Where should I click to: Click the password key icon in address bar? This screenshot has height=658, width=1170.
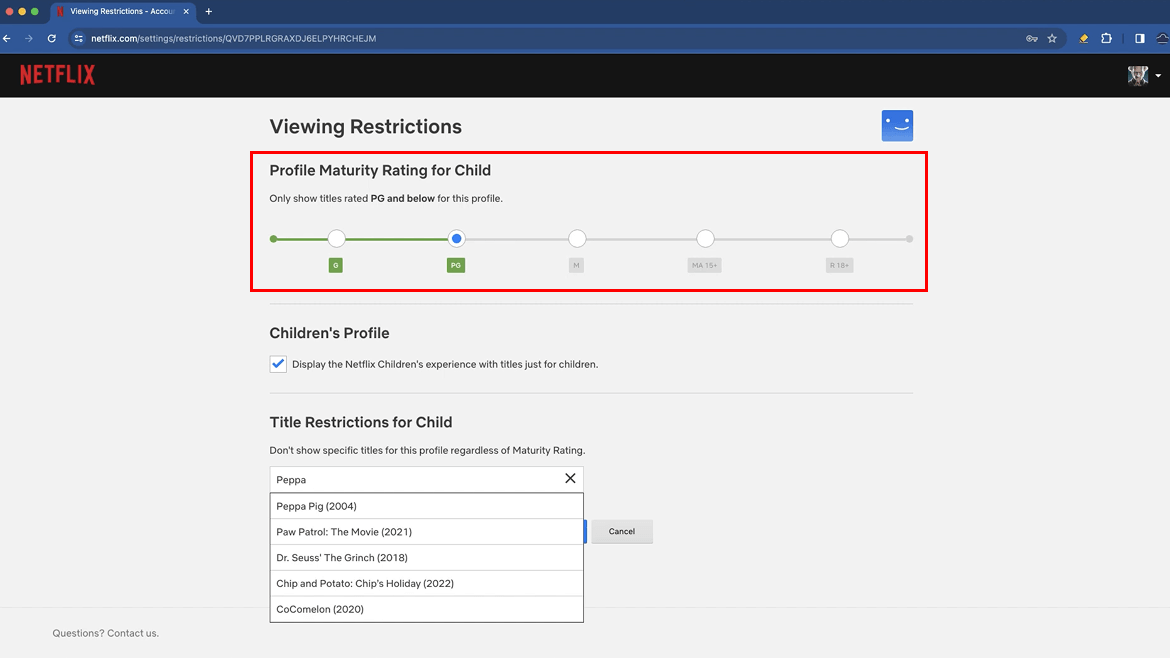pyautogui.click(x=1030, y=38)
